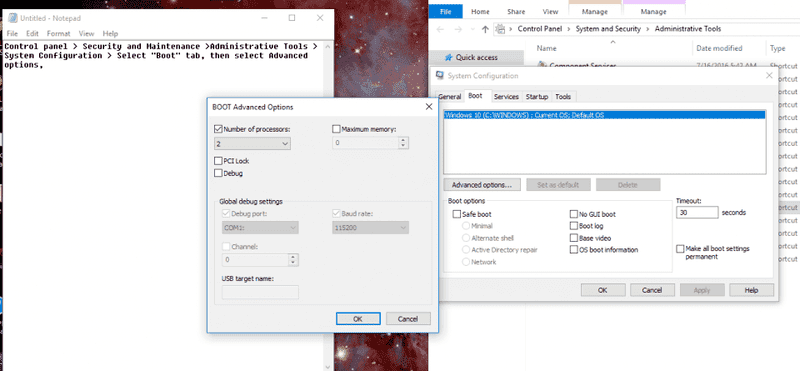Screen dimensions: 800x371
Task: Click the Explorer up-arrow navigation icon
Action: point(485,29)
